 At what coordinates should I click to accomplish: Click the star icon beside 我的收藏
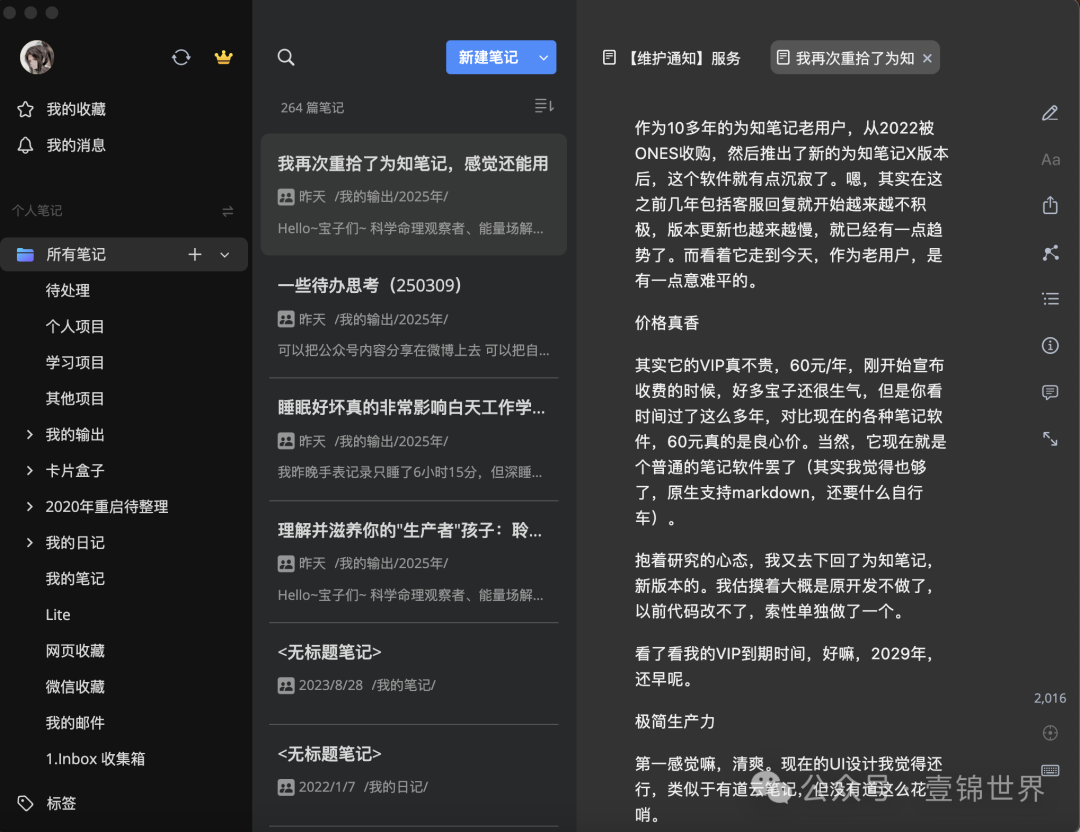tap(25, 109)
